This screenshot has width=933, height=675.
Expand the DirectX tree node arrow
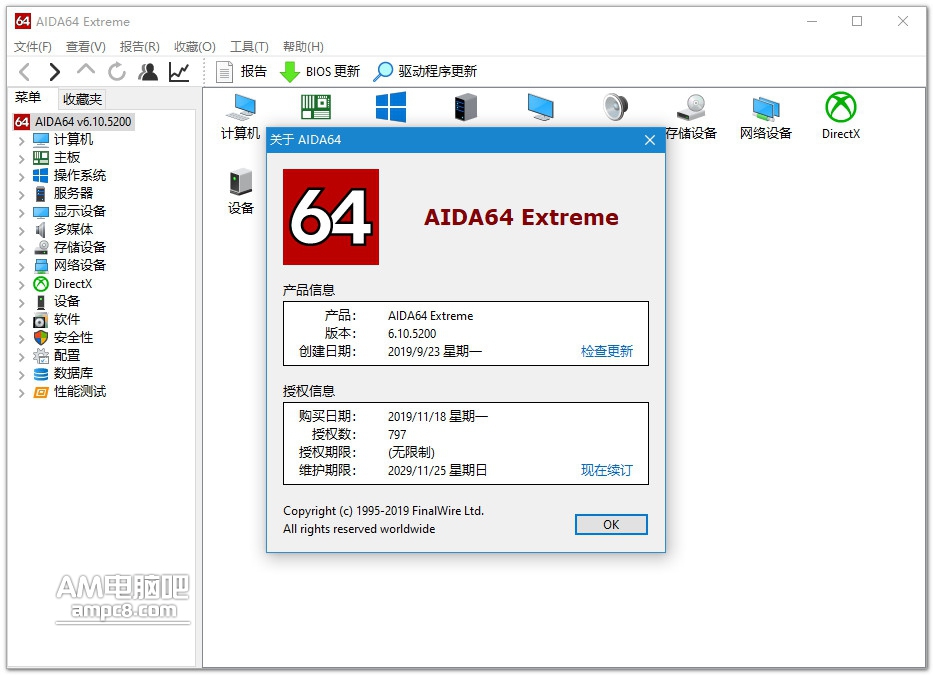[21, 285]
